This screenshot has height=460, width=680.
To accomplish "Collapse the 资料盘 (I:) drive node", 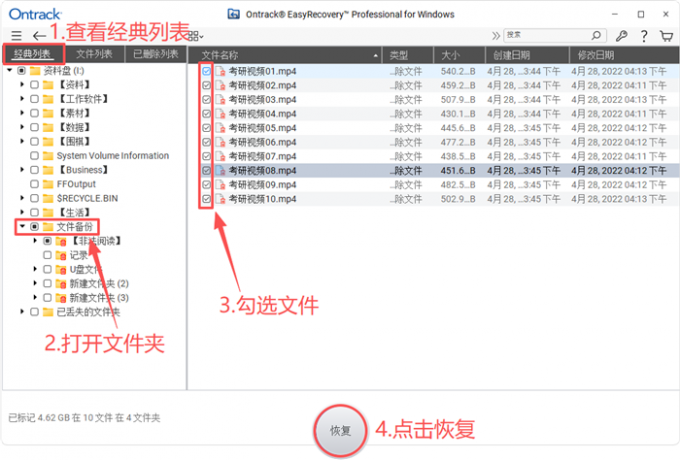I will 10,70.
